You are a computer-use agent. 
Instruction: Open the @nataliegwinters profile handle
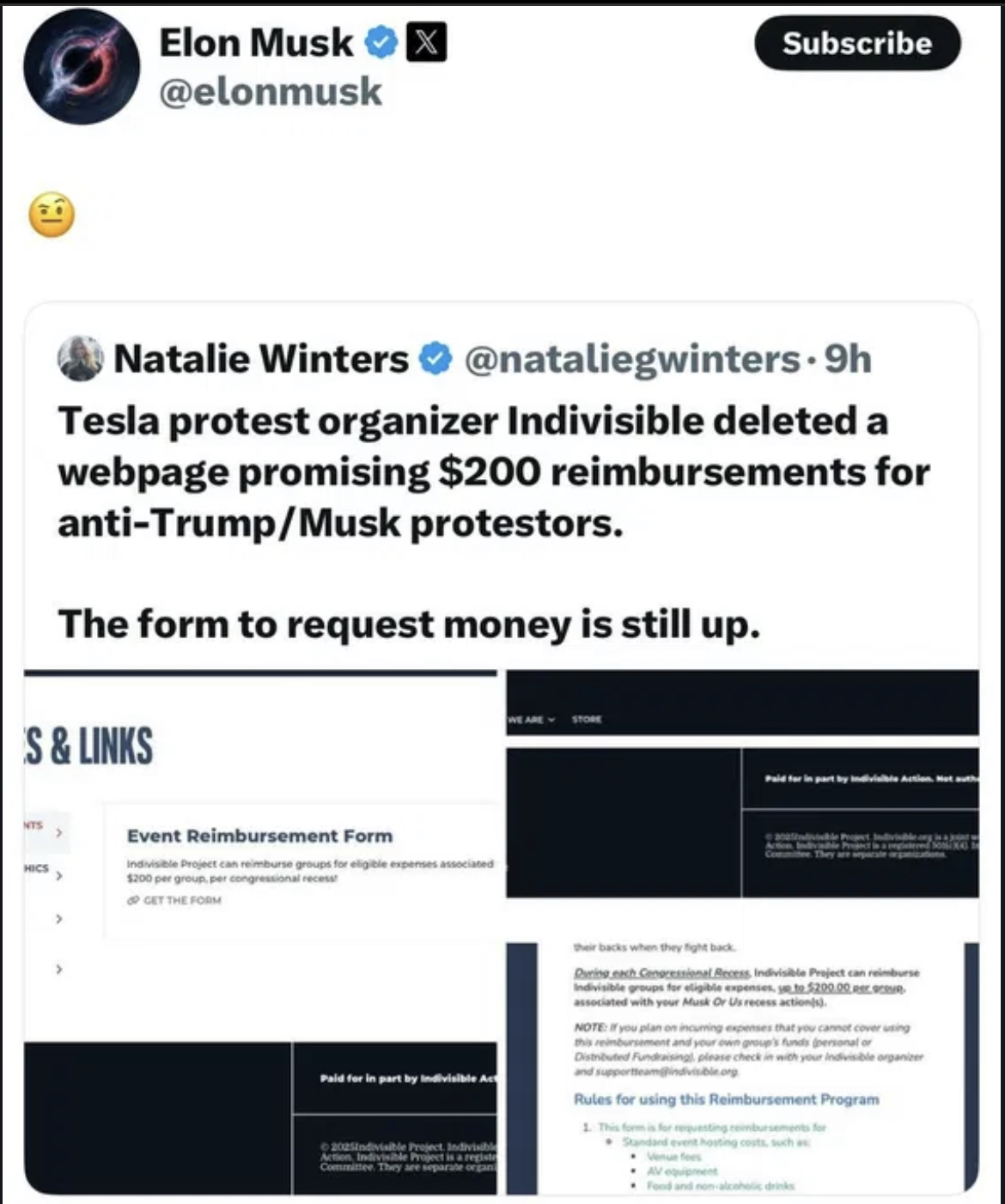point(632,359)
